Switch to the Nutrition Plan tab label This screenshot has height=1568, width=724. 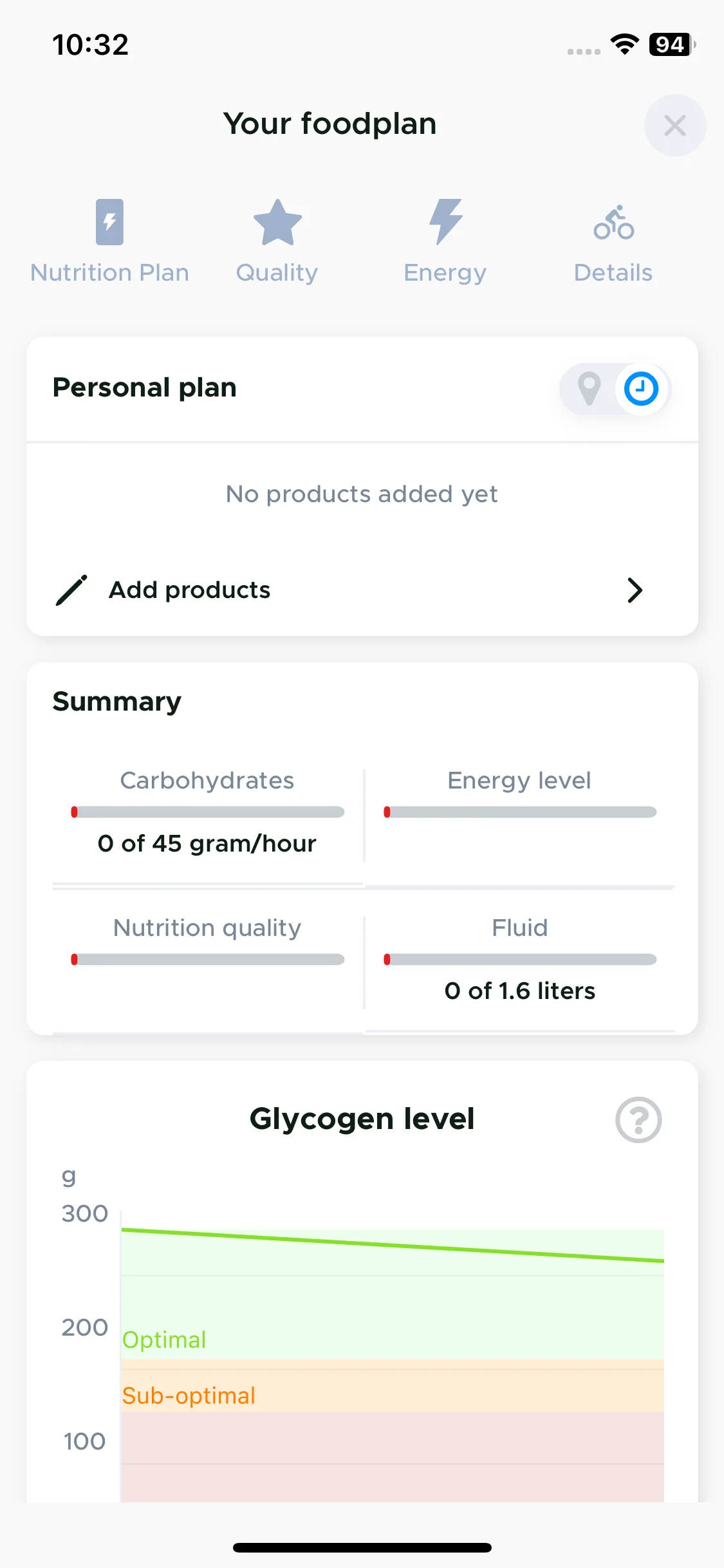tap(109, 273)
